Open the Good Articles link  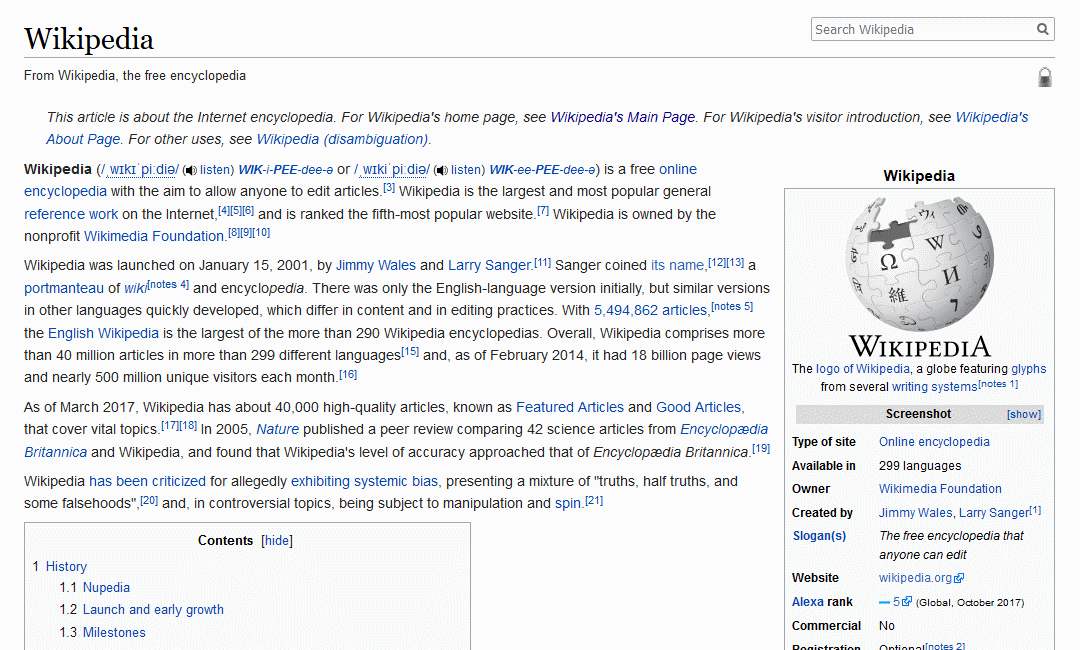coord(698,407)
